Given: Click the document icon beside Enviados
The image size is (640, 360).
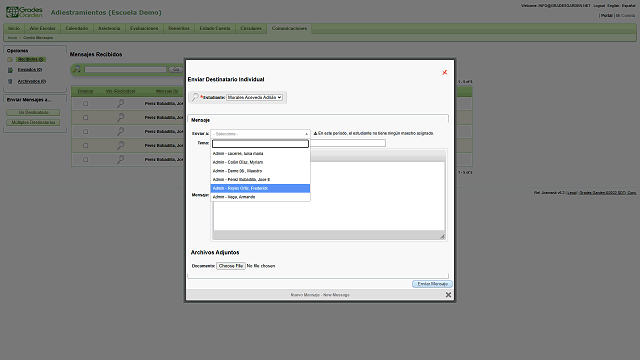Looking at the screenshot, I should pos(10,70).
